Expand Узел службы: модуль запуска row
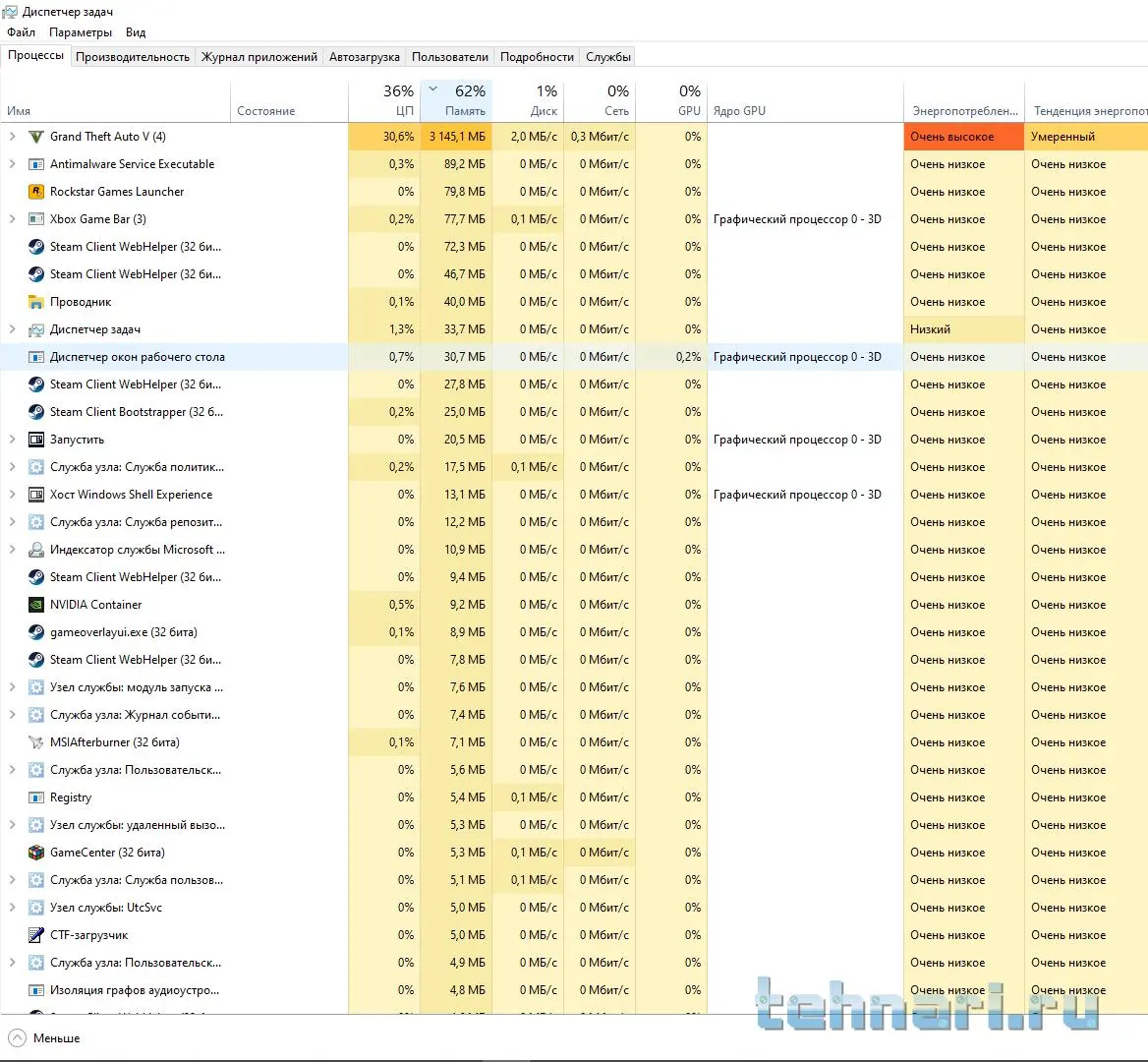Viewport: 1148px width, 1062px height. pos(13,687)
